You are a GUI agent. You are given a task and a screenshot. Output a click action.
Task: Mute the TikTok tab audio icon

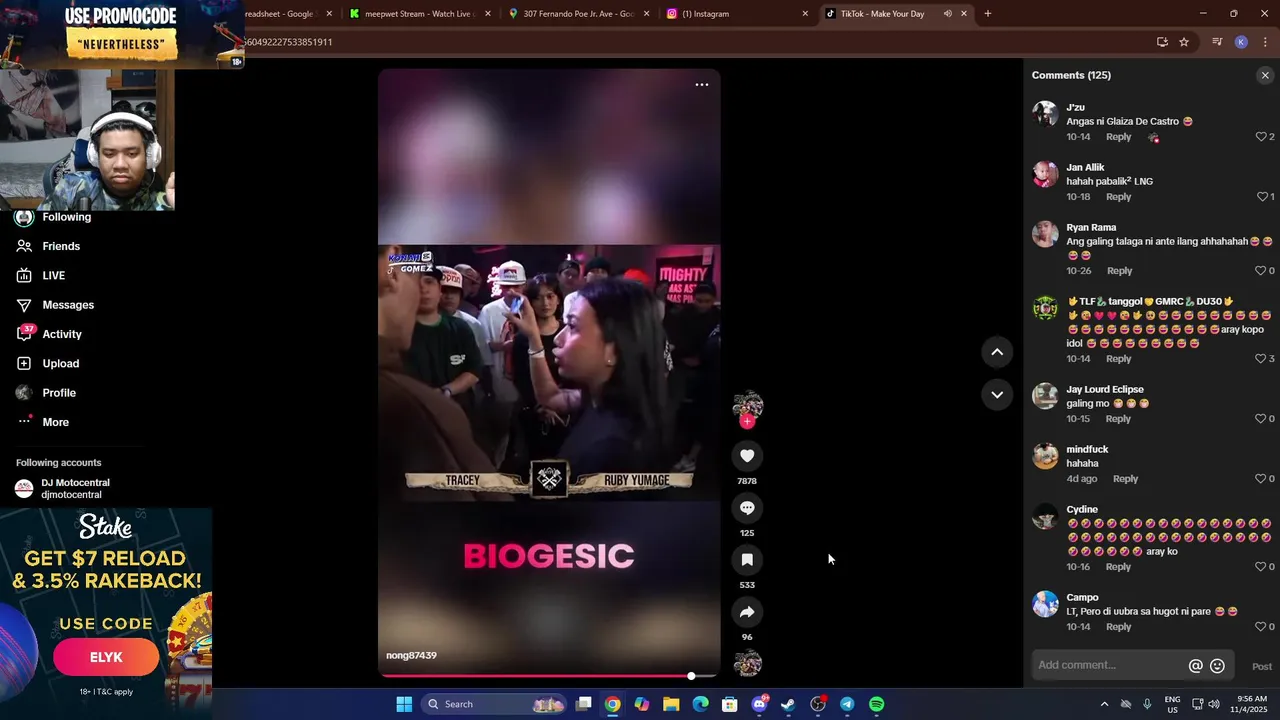tap(947, 14)
